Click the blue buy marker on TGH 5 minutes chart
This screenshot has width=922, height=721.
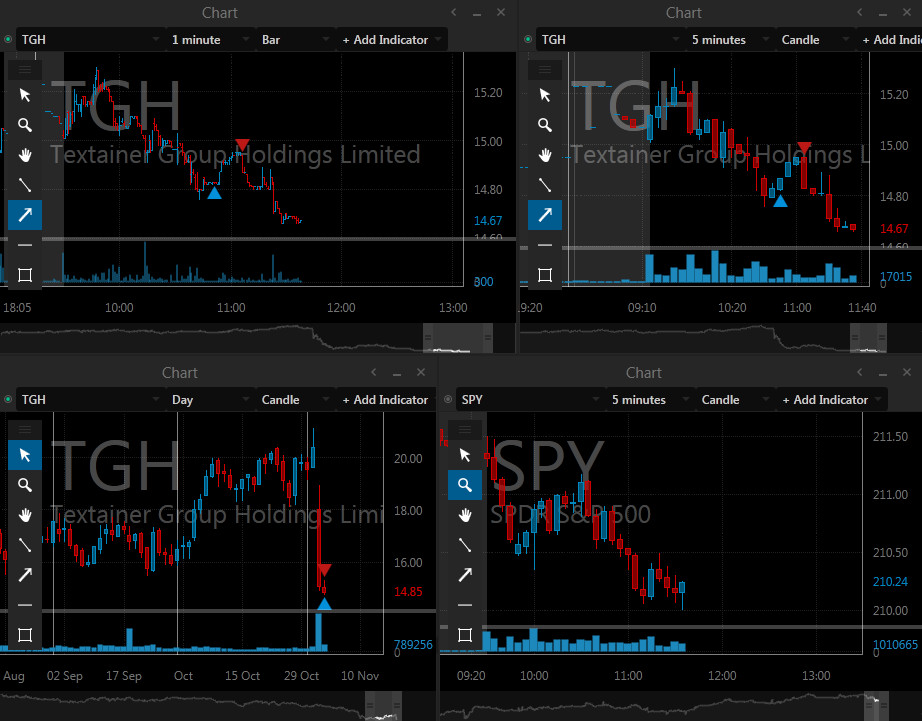click(x=780, y=201)
